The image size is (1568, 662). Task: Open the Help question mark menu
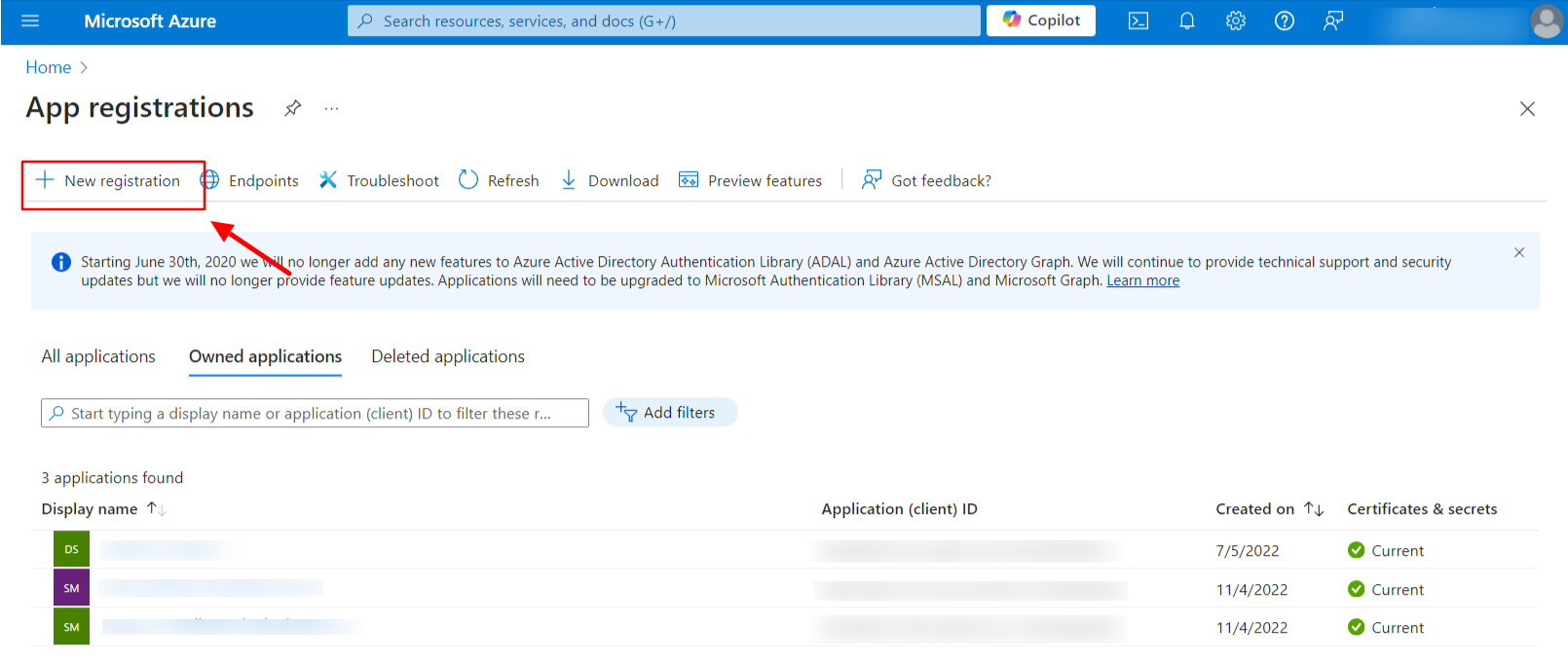pyautogui.click(x=1285, y=20)
